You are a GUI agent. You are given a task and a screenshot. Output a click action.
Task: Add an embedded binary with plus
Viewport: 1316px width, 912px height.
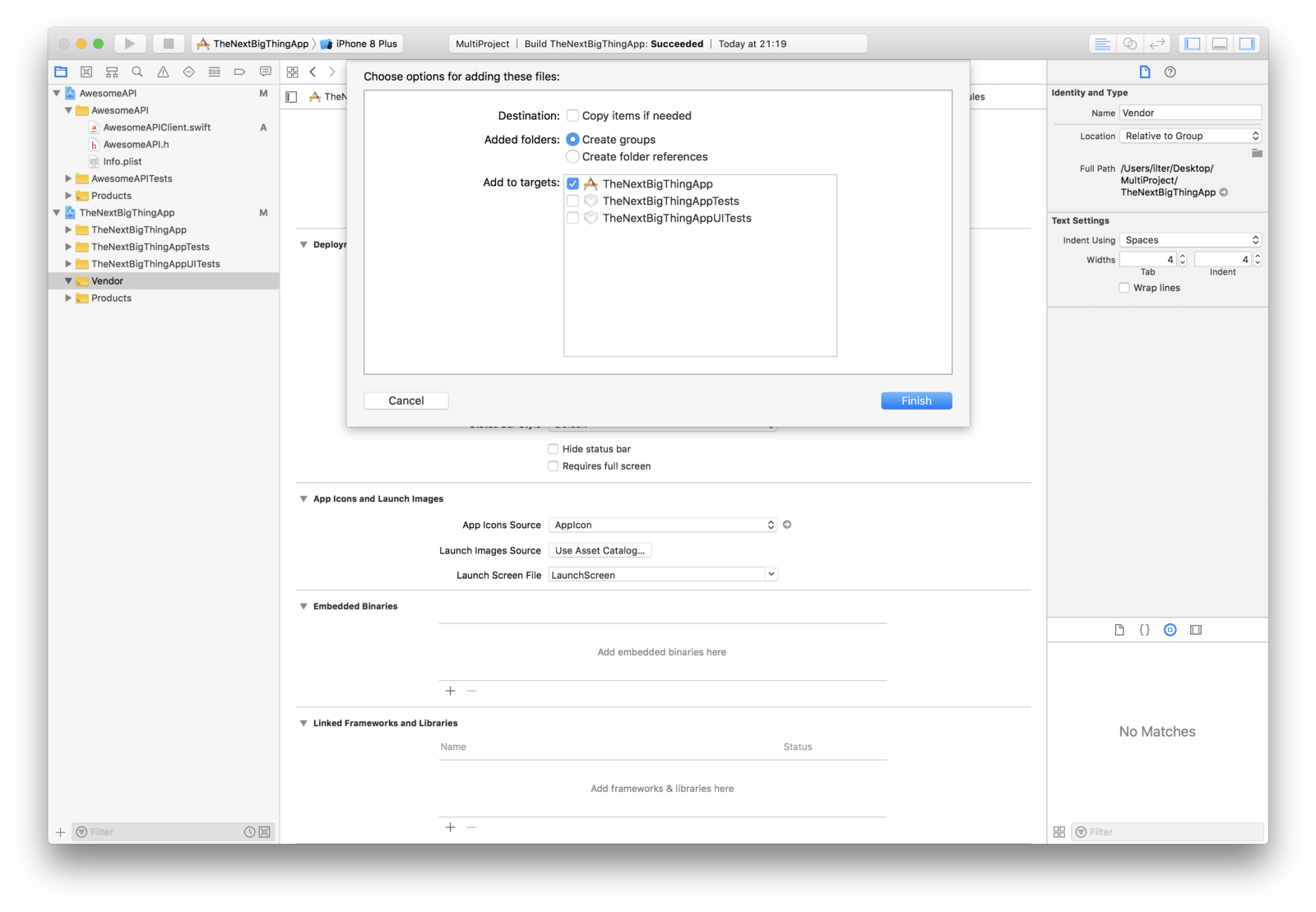tap(450, 691)
